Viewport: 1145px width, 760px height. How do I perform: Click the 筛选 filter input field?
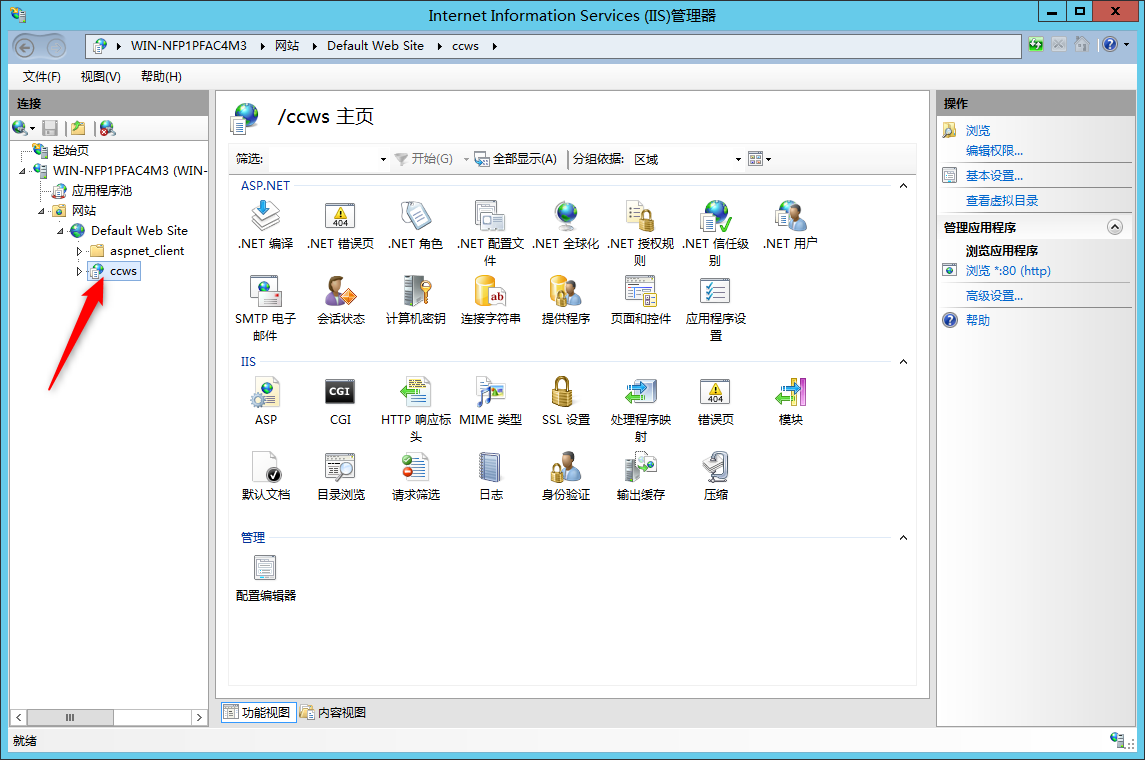pos(322,159)
